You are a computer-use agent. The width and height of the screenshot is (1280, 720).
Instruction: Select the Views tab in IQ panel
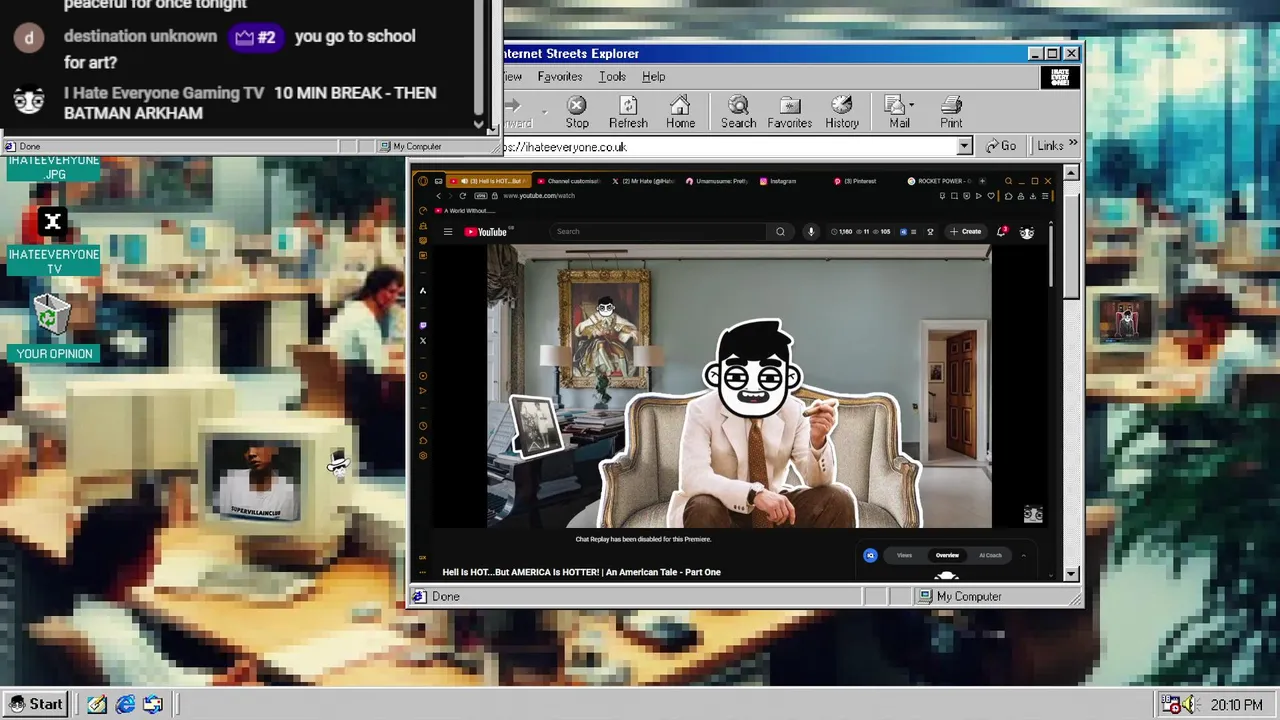[904, 556]
